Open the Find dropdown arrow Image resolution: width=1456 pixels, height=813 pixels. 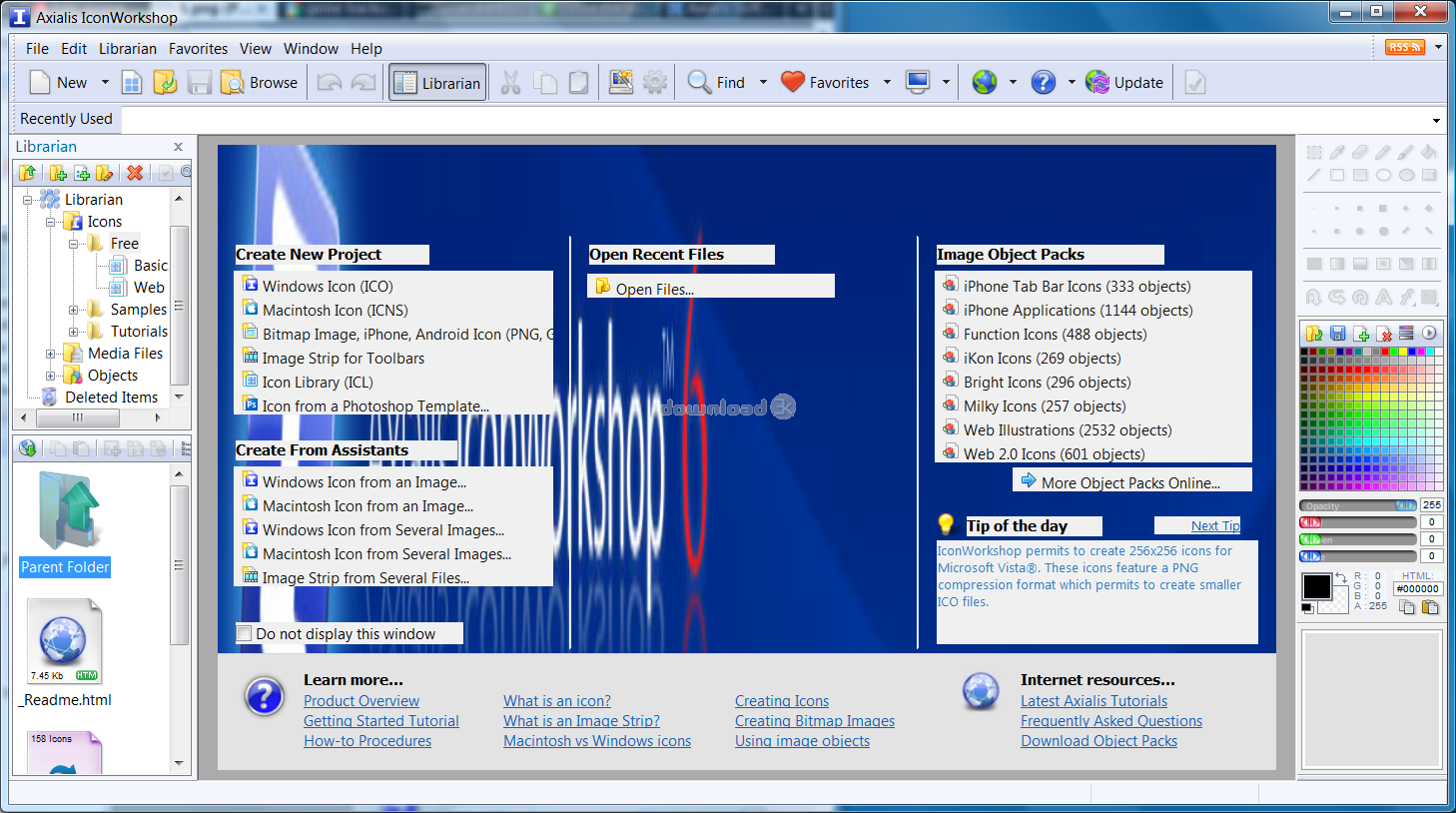(763, 82)
